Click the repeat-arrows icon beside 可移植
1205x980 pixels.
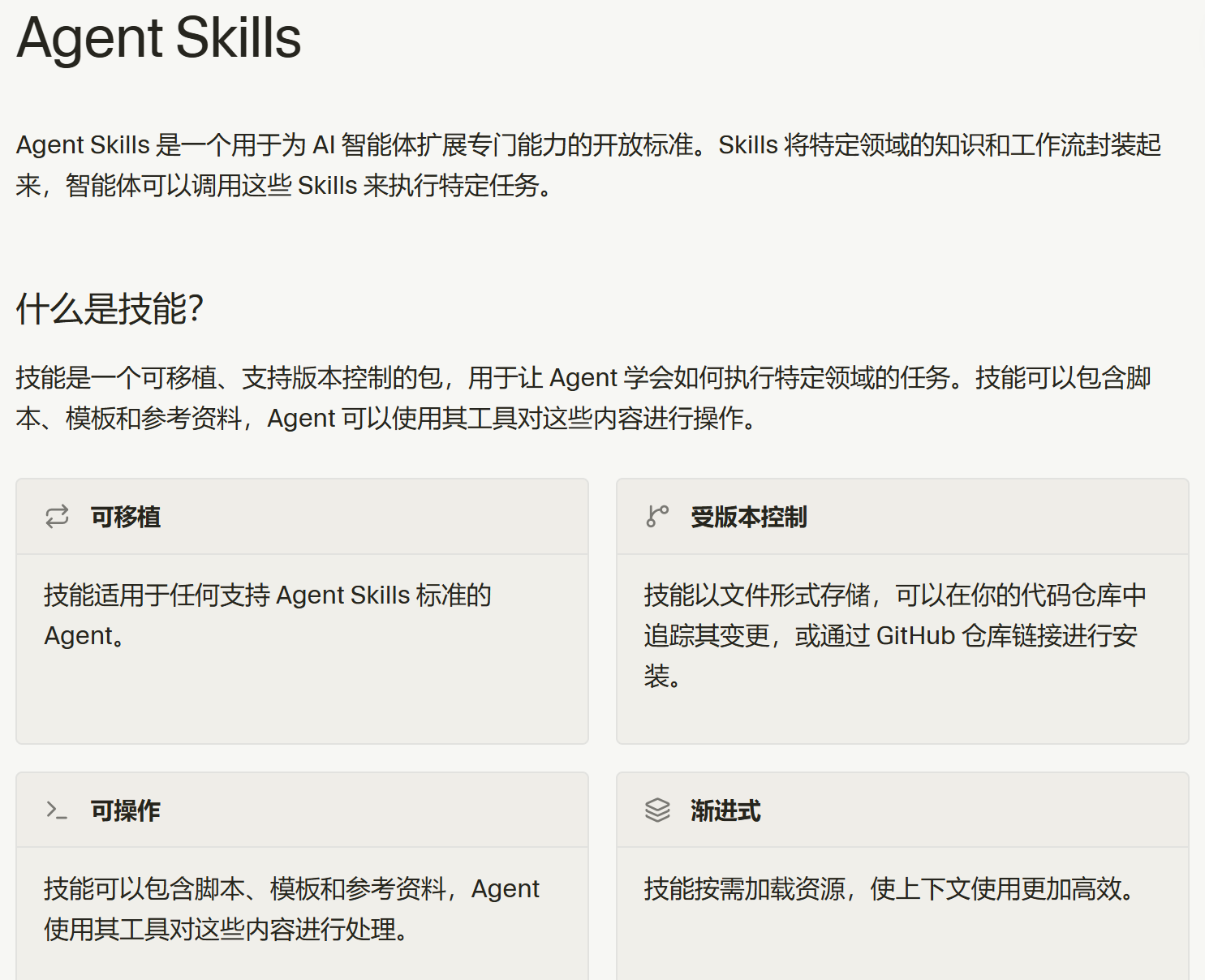pos(57,517)
